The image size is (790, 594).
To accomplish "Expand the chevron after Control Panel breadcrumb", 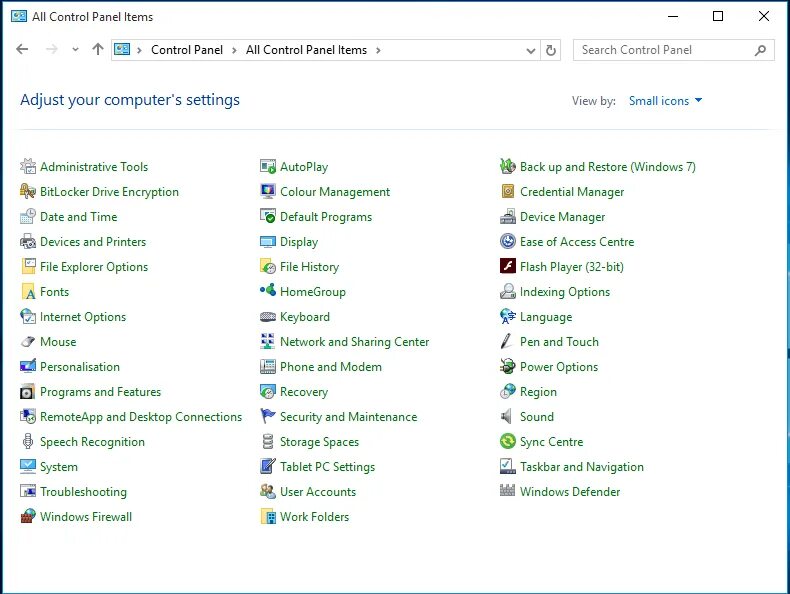I will click(234, 50).
